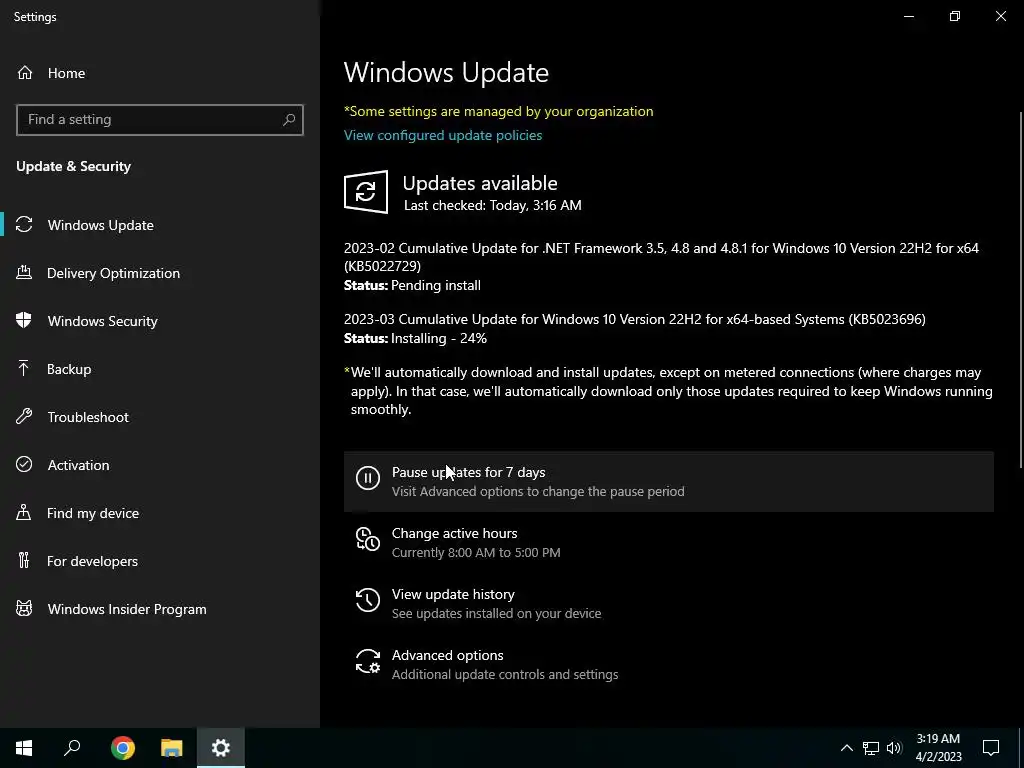Click the Find my device person icon
The width and height of the screenshot is (1024, 768).
click(x=24, y=513)
